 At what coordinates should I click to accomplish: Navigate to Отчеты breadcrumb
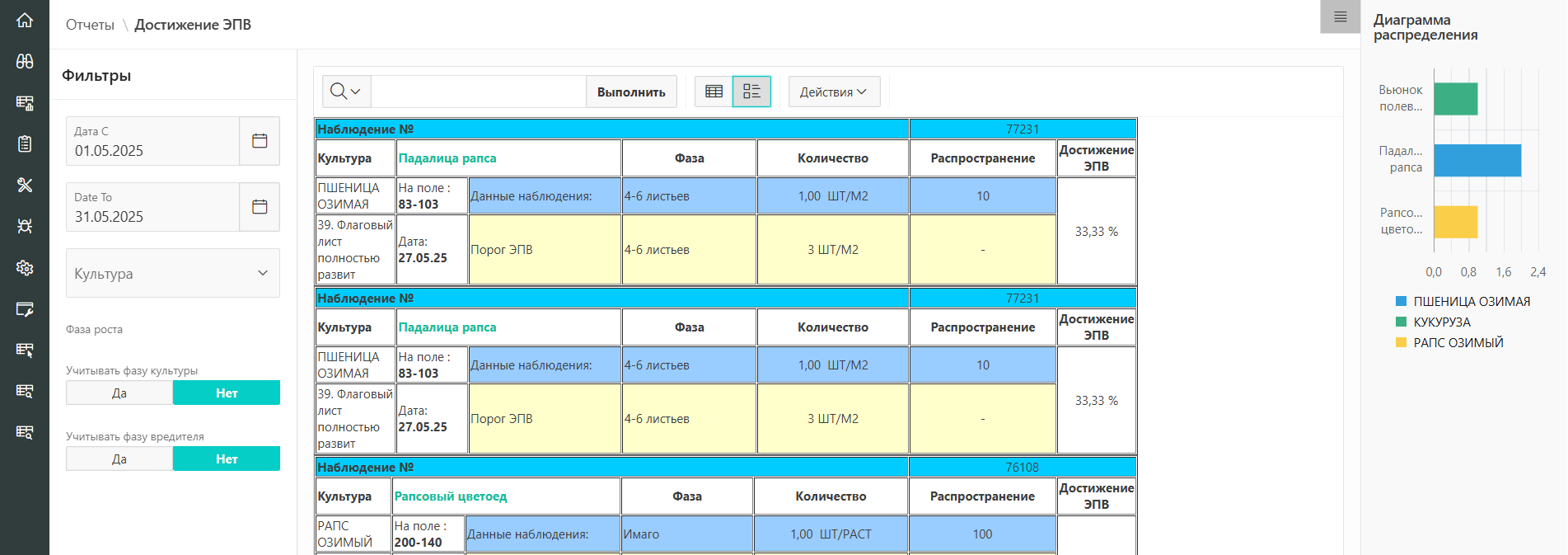[90, 25]
